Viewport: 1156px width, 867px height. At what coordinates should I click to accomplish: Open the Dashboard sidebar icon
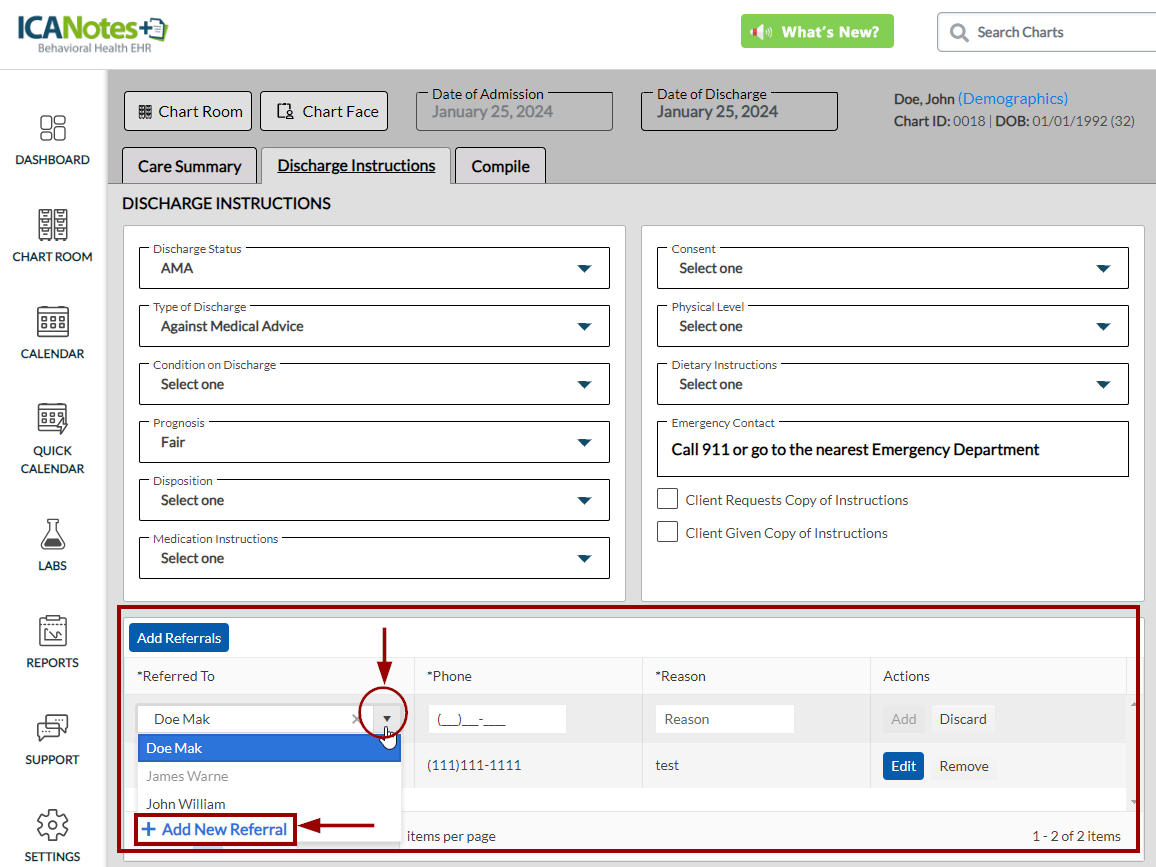coord(52,128)
